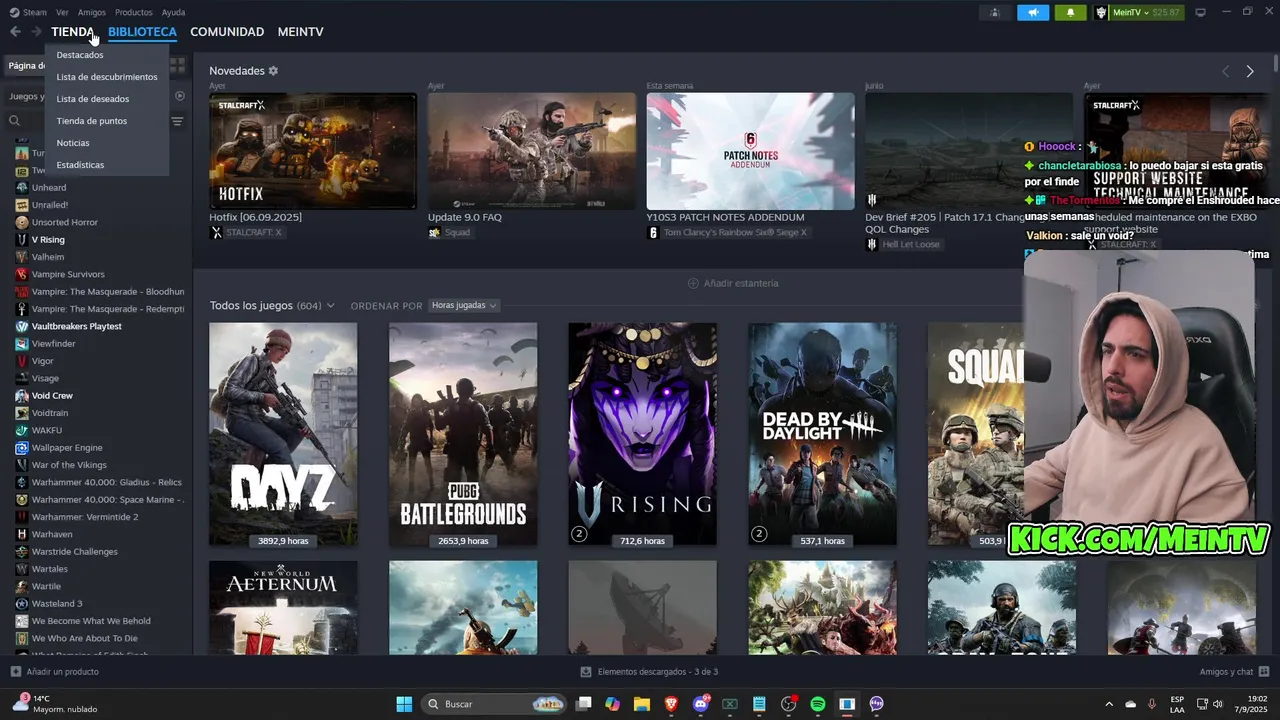Viewport: 1280px width, 720px height.
Task: Expand the Todos los juegos collection dropdown
Action: pos(330,305)
